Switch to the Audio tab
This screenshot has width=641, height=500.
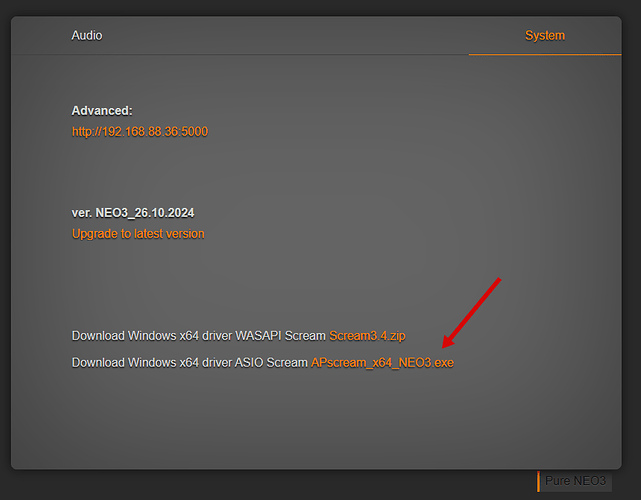tap(86, 35)
